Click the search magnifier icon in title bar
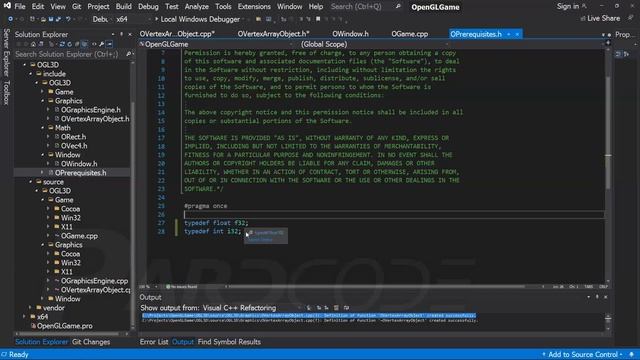Viewport: 640px width, 360px height. [x=398, y=7]
